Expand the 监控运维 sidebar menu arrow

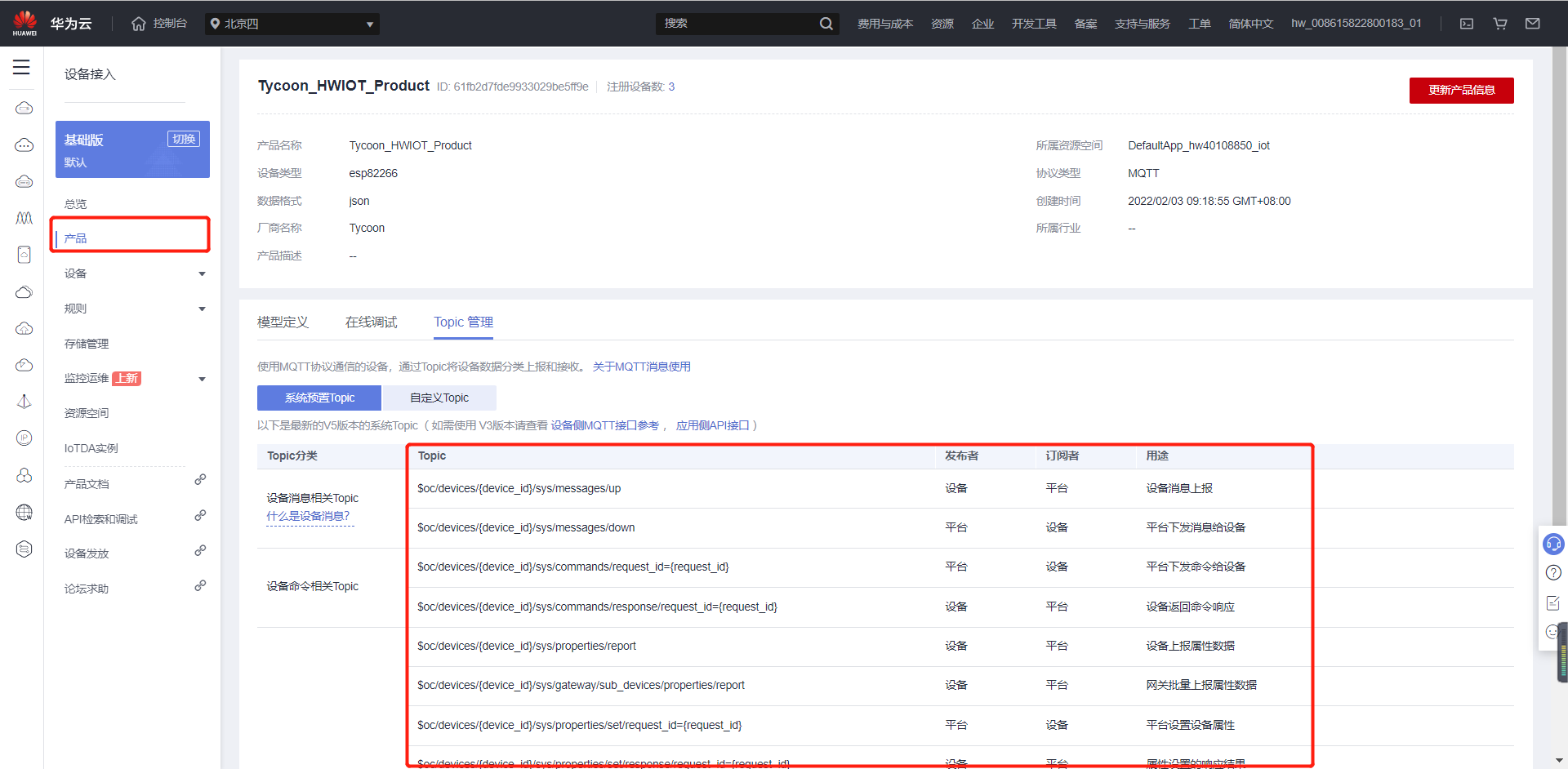click(x=202, y=380)
